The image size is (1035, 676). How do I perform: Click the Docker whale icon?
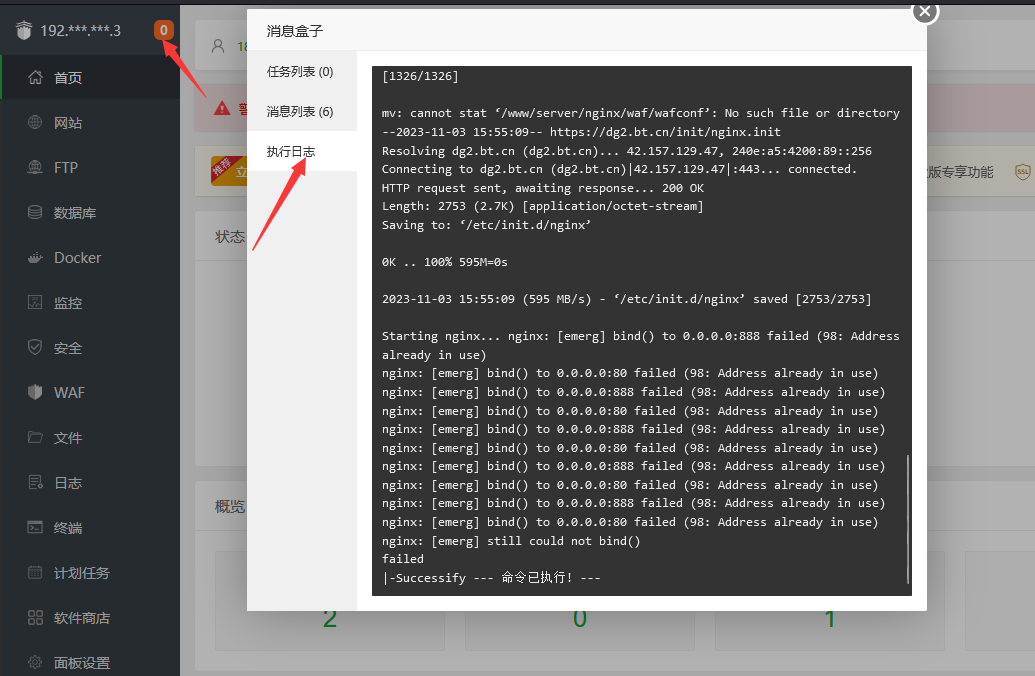tap(36, 257)
